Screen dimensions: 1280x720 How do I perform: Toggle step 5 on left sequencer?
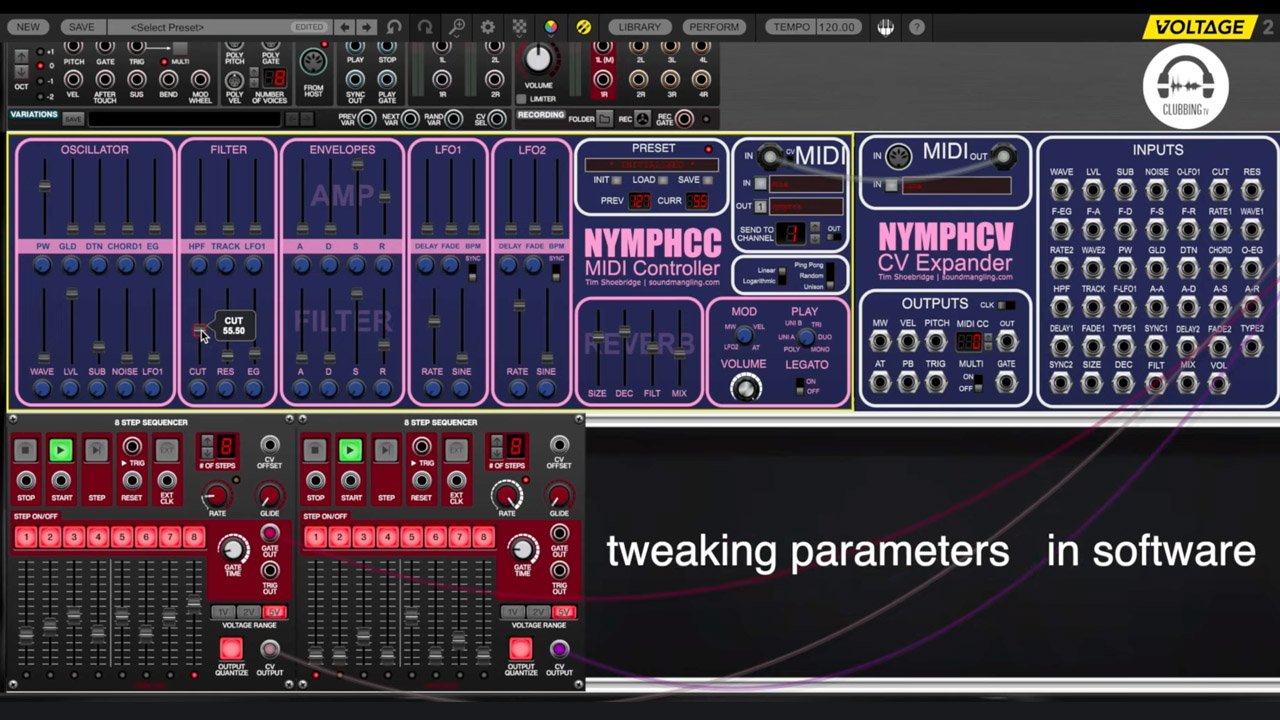[x=122, y=538]
